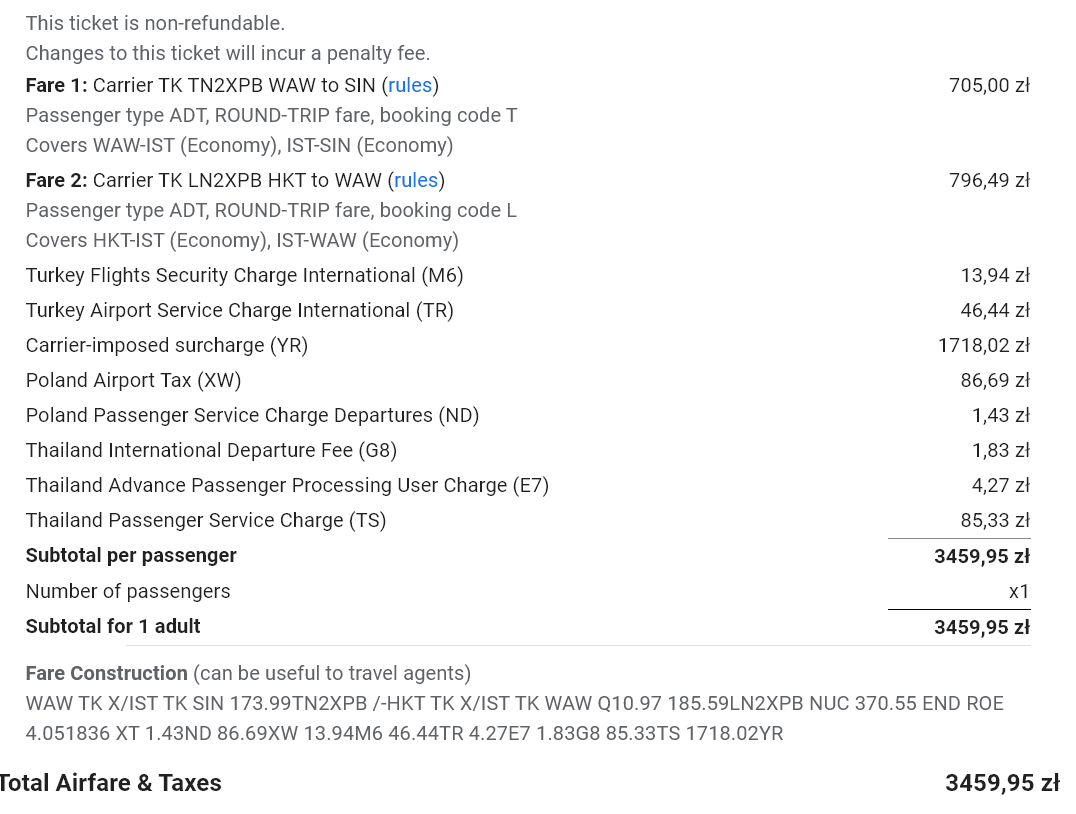
Task: Click the Thailand Advance Passenger Processing charge row
Action: click(528, 485)
